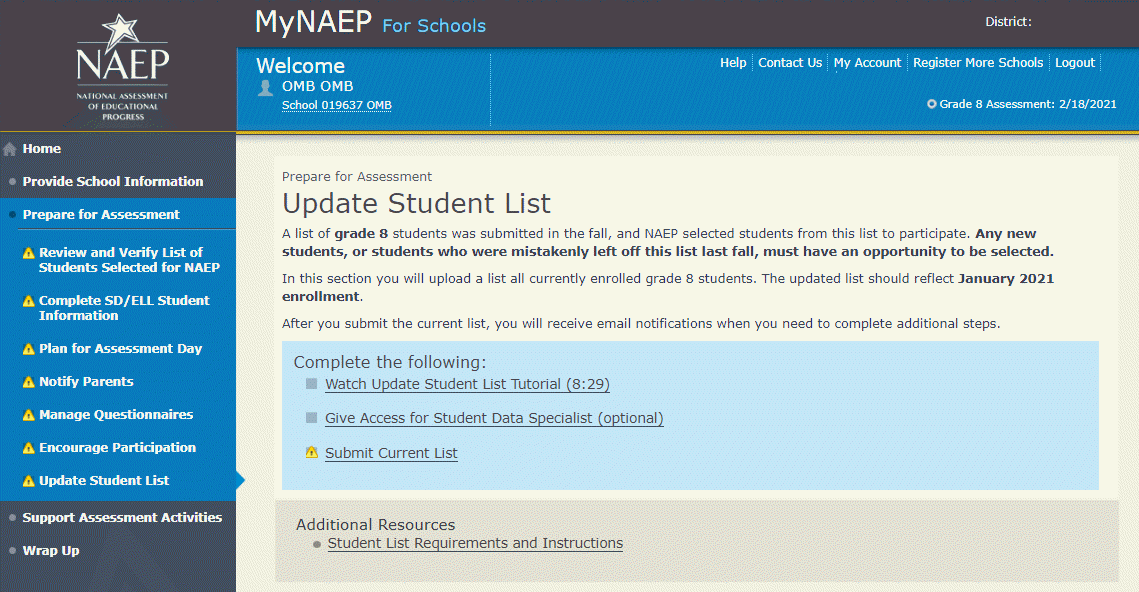The image size is (1139, 592).
Task: Click the Register More Schools link
Action: click(x=978, y=62)
